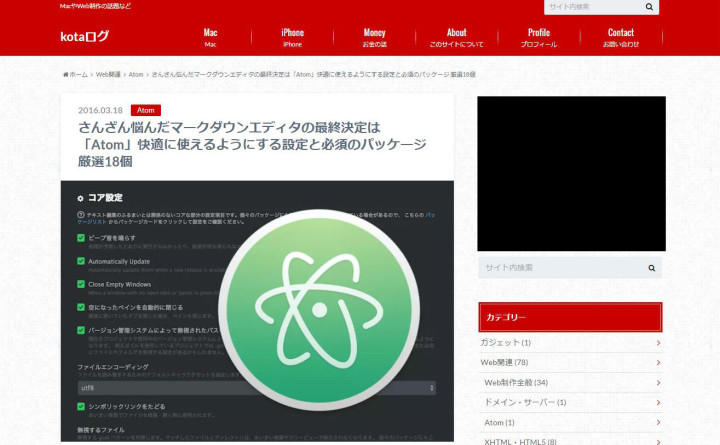Click the chevron on the Atom (1) row

(x=658, y=422)
